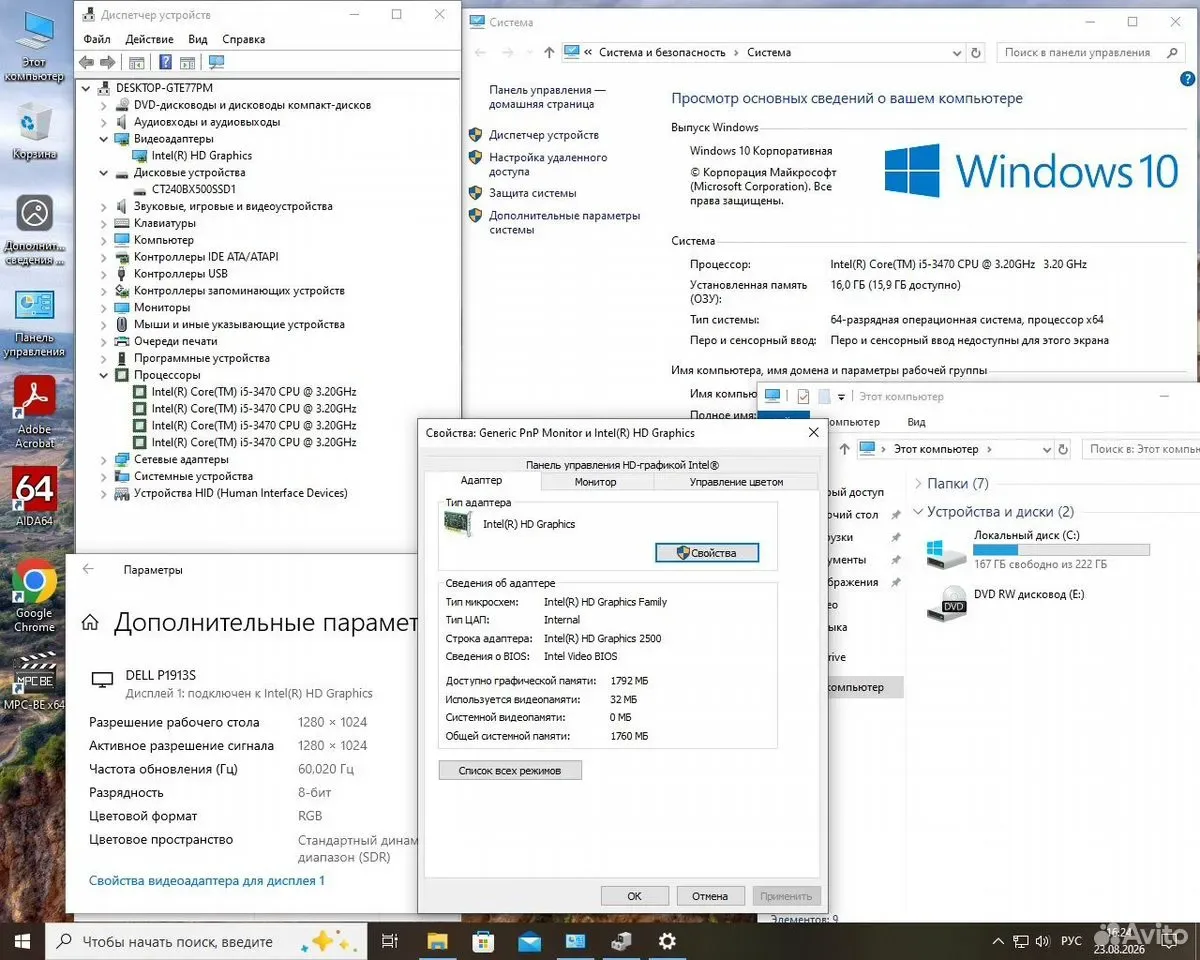Expand the Мониторы node
Screen dimensions: 1200x960
[104, 307]
